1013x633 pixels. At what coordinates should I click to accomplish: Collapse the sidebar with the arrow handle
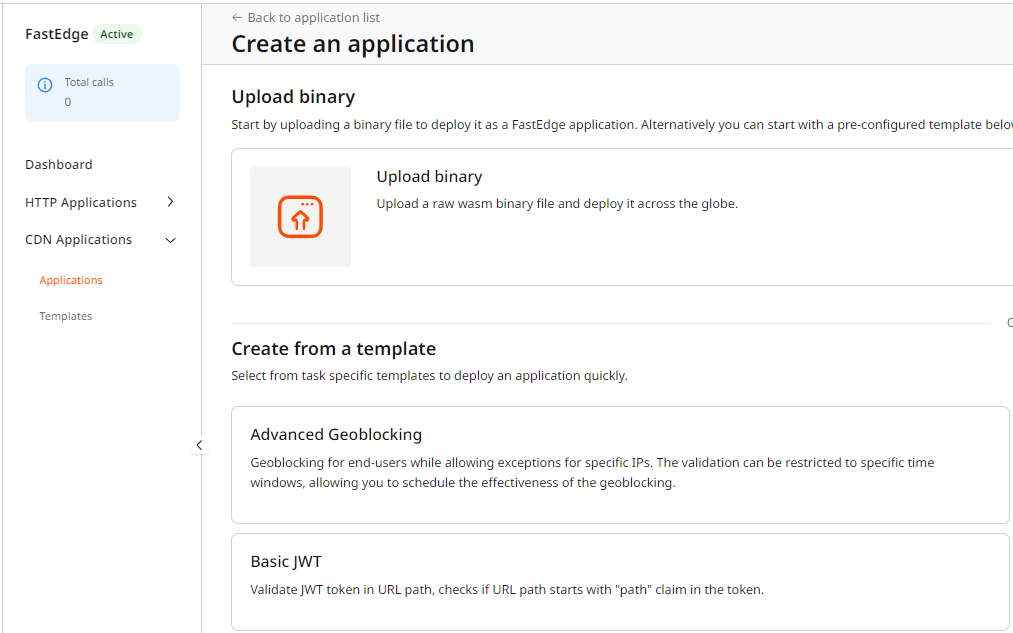click(x=199, y=445)
